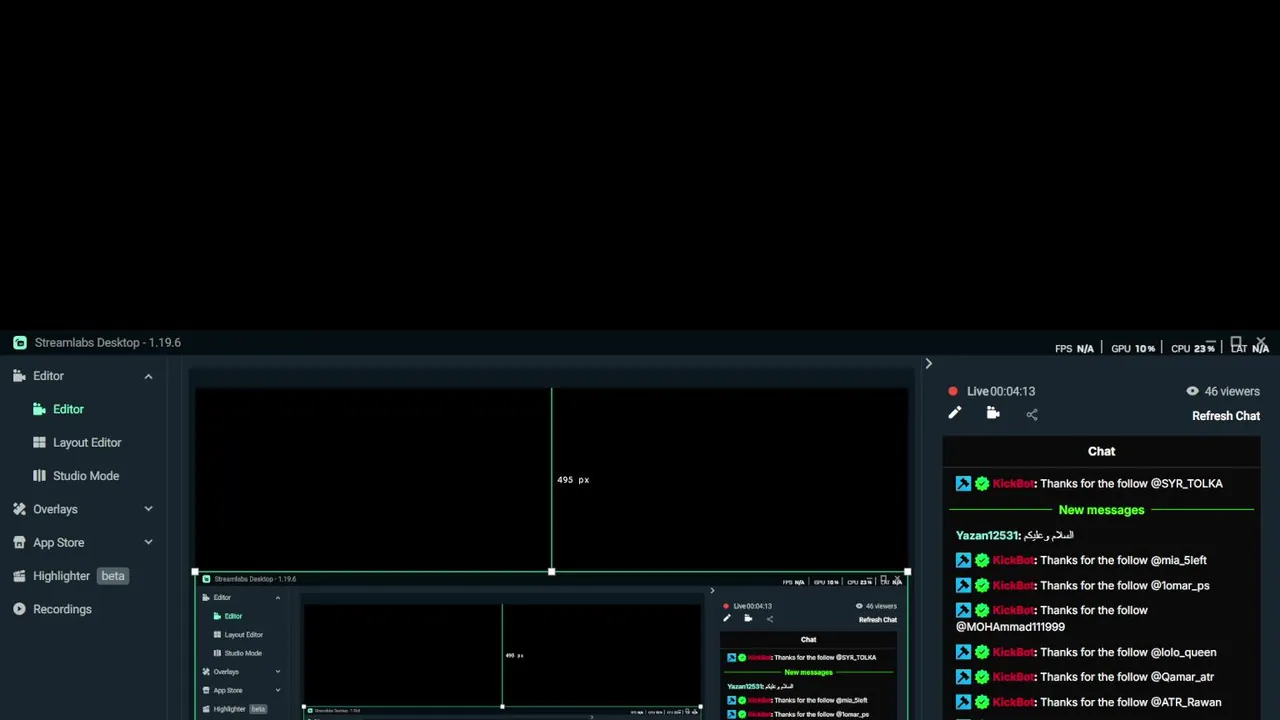Click the KickBot username in the @lolo_queen message
The image size is (1280, 720).
(x=1013, y=652)
